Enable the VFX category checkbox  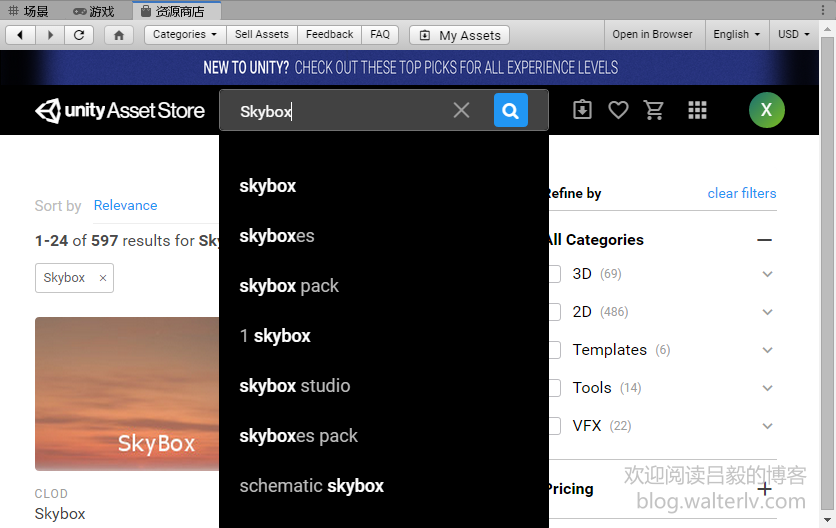point(553,426)
